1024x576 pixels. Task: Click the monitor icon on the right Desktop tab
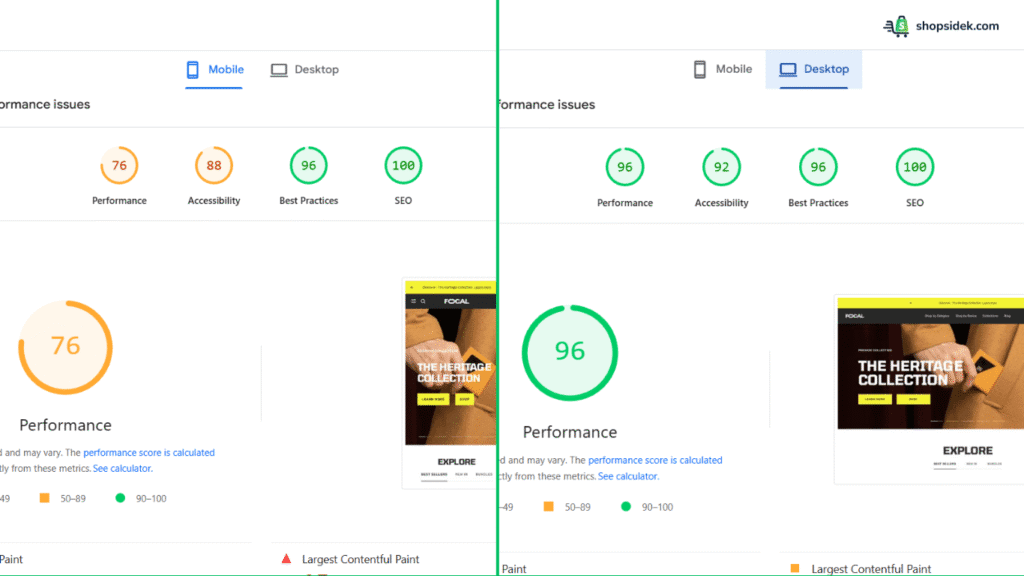[789, 68]
